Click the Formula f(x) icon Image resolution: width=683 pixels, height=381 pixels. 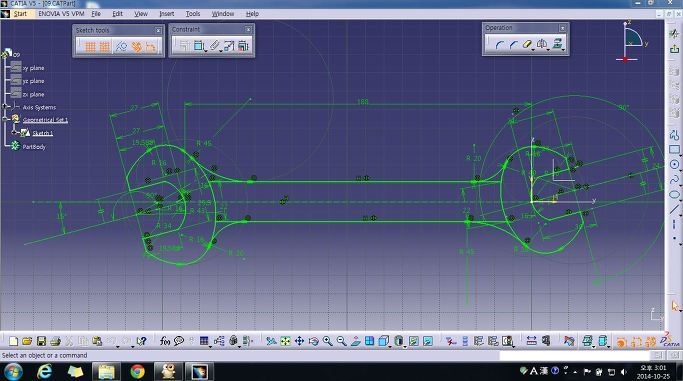(165, 341)
